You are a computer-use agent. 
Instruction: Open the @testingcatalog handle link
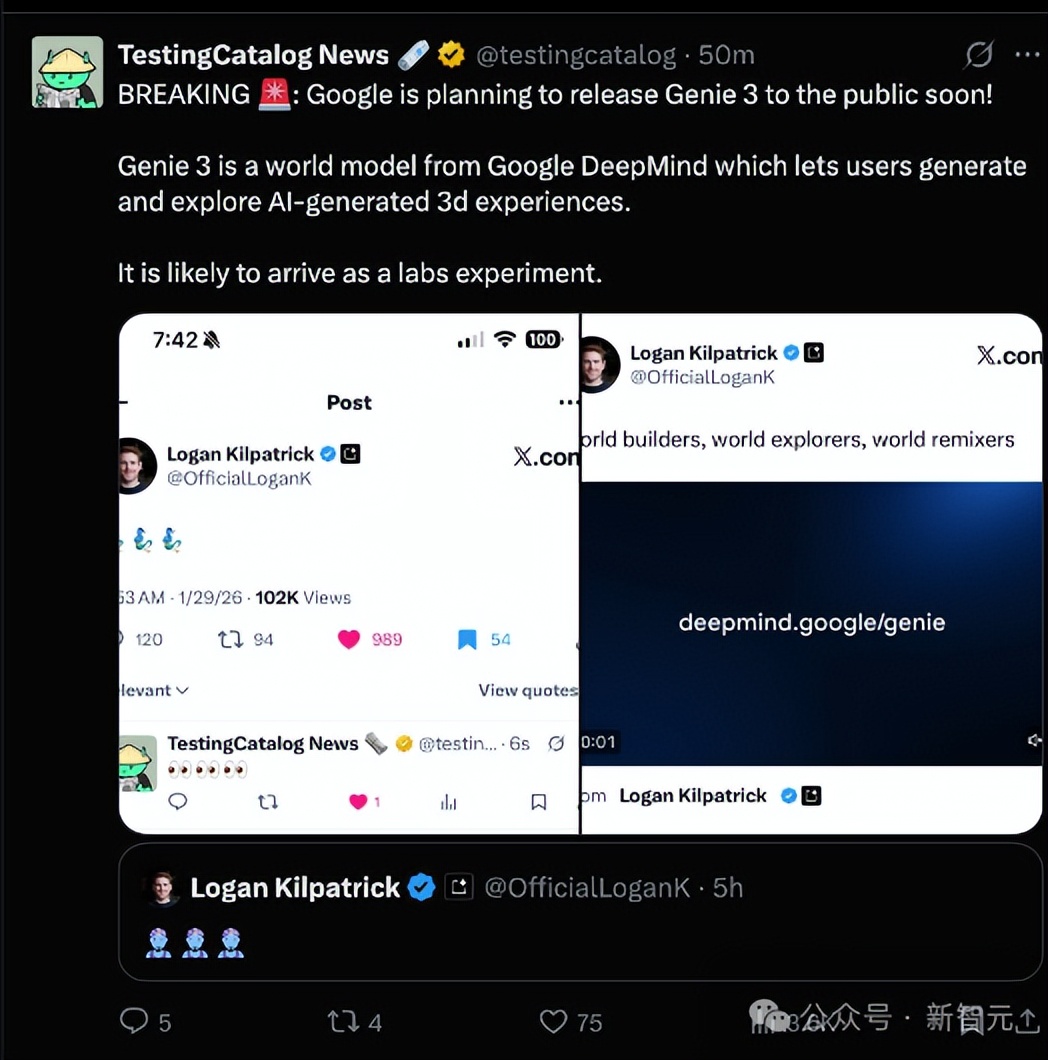pyautogui.click(x=575, y=55)
